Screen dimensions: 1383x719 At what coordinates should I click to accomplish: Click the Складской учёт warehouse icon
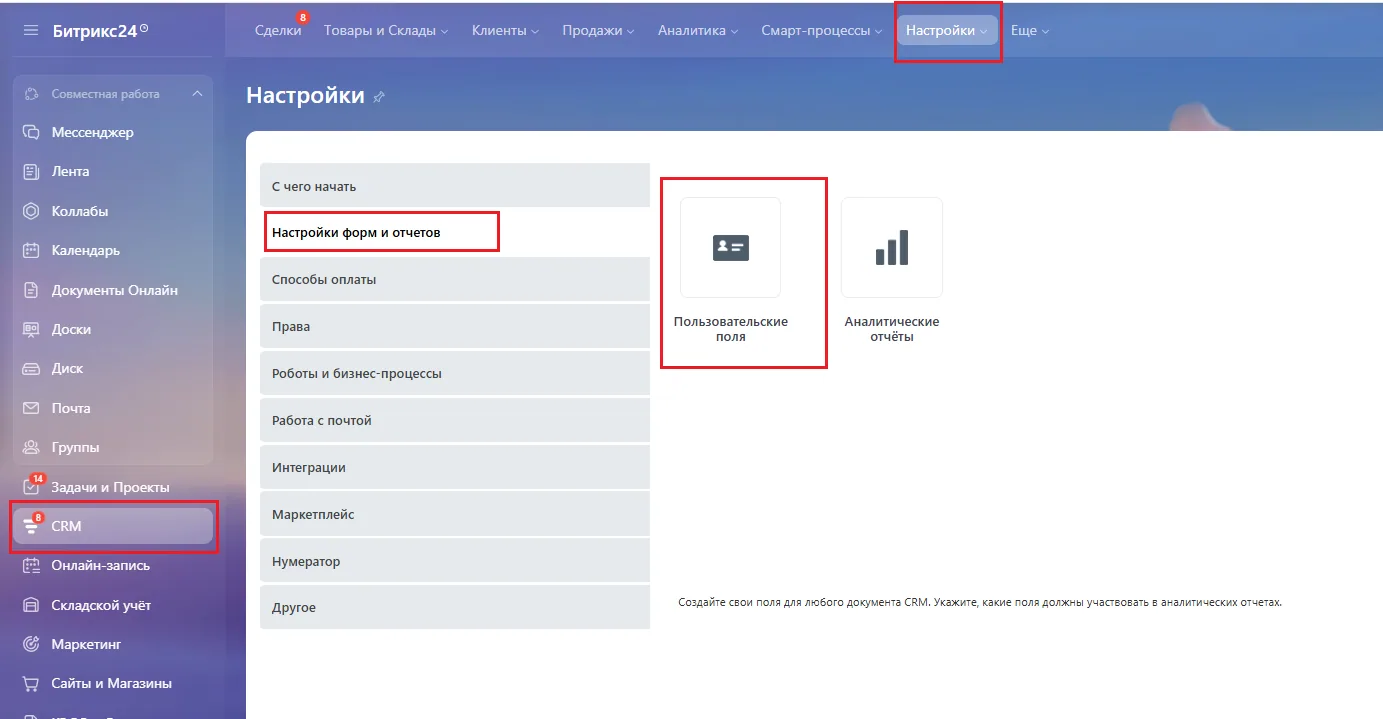click(x=31, y=605)
